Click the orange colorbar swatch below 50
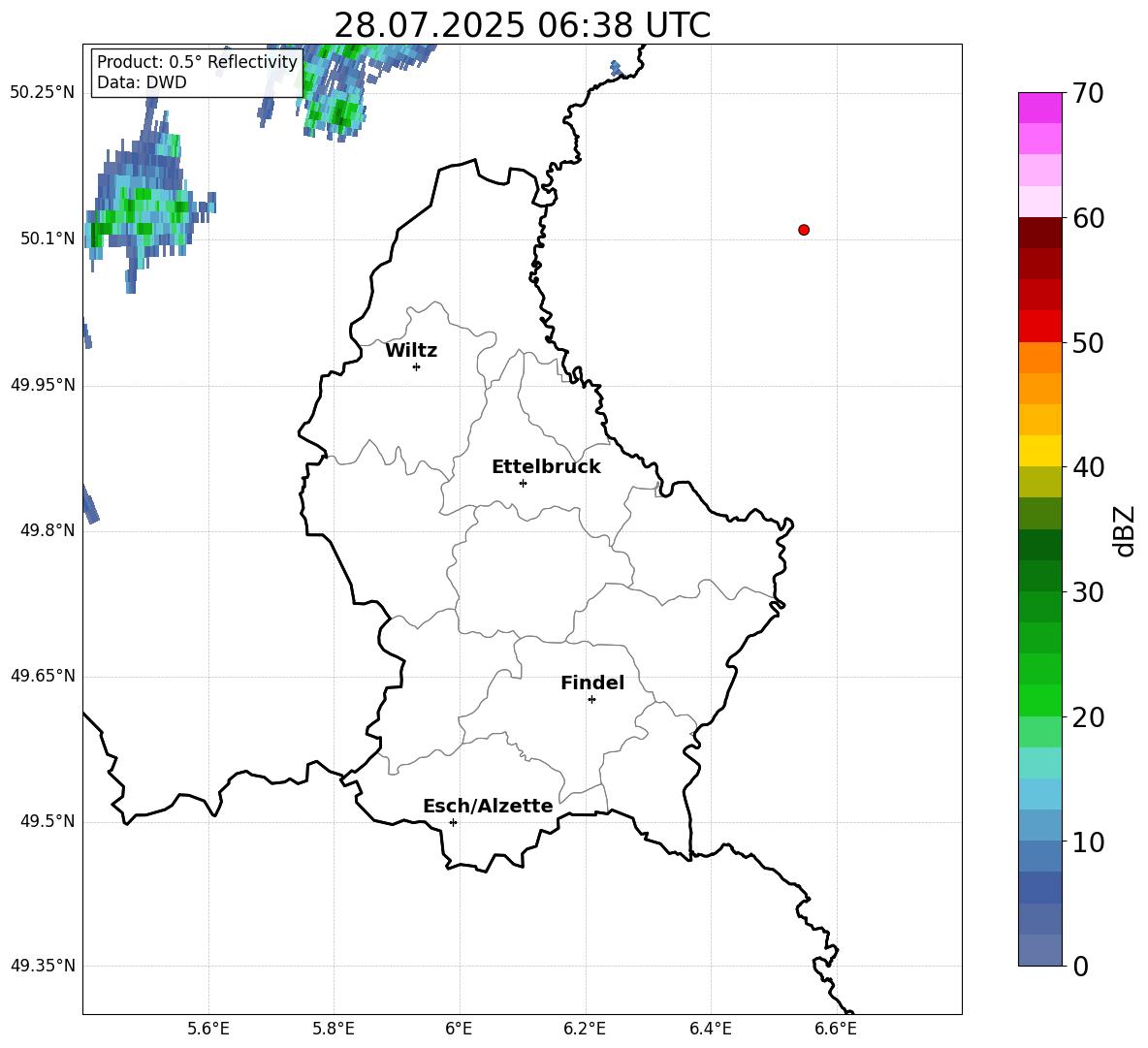The width and height of the screenshot is (1148, 1048). (x=1040, y=357)
